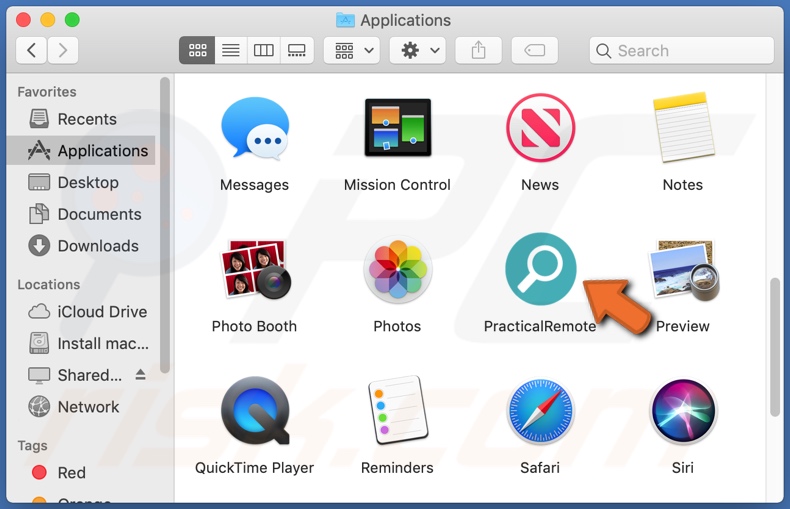
Task: Eject the Shared disk in sidebar
Action: point(141,375)
